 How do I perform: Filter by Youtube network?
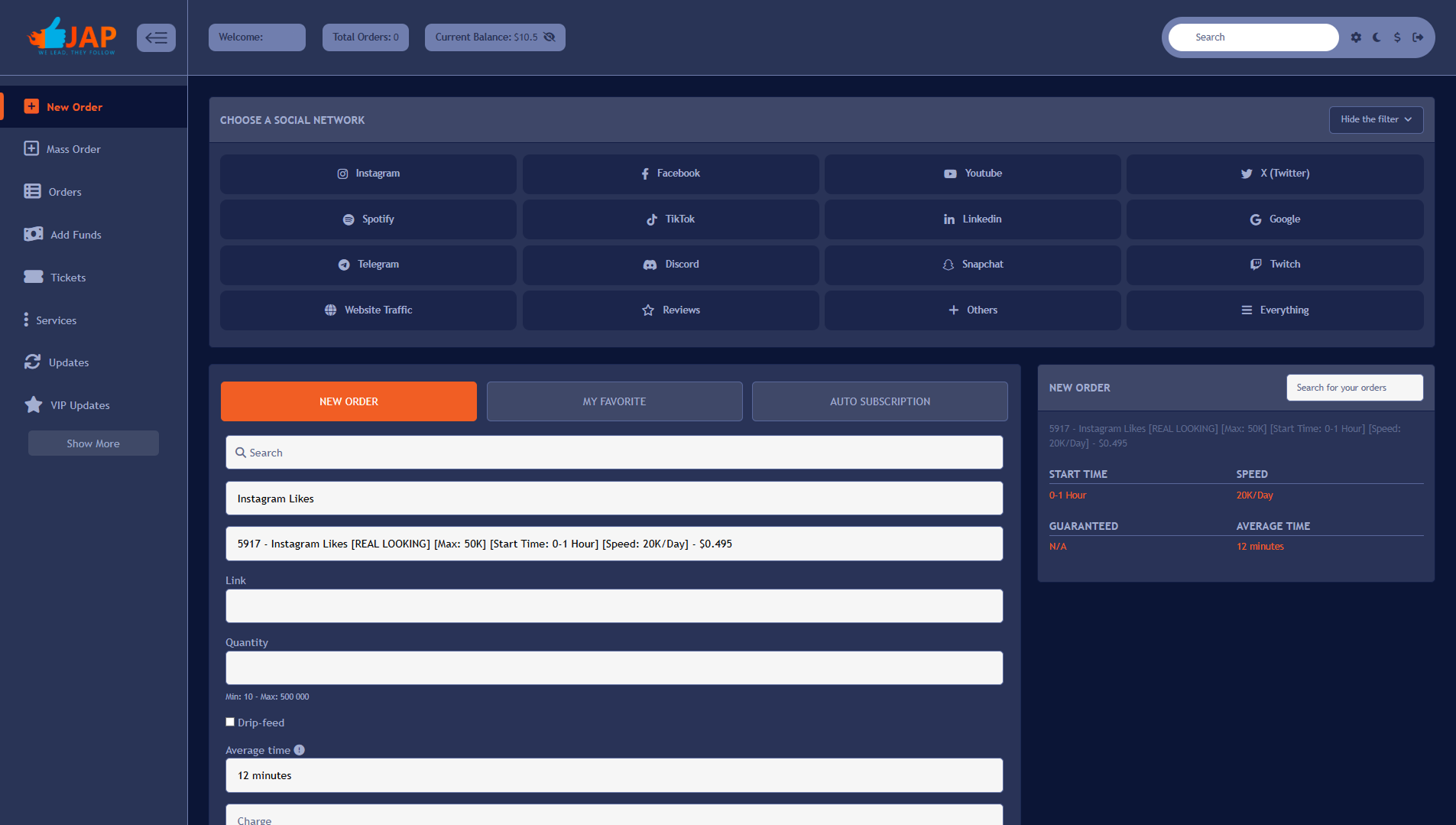click(972, 174)
